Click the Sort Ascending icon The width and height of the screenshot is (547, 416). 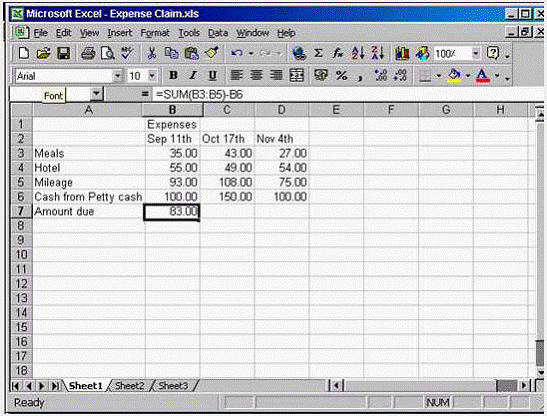pos(358,53)
